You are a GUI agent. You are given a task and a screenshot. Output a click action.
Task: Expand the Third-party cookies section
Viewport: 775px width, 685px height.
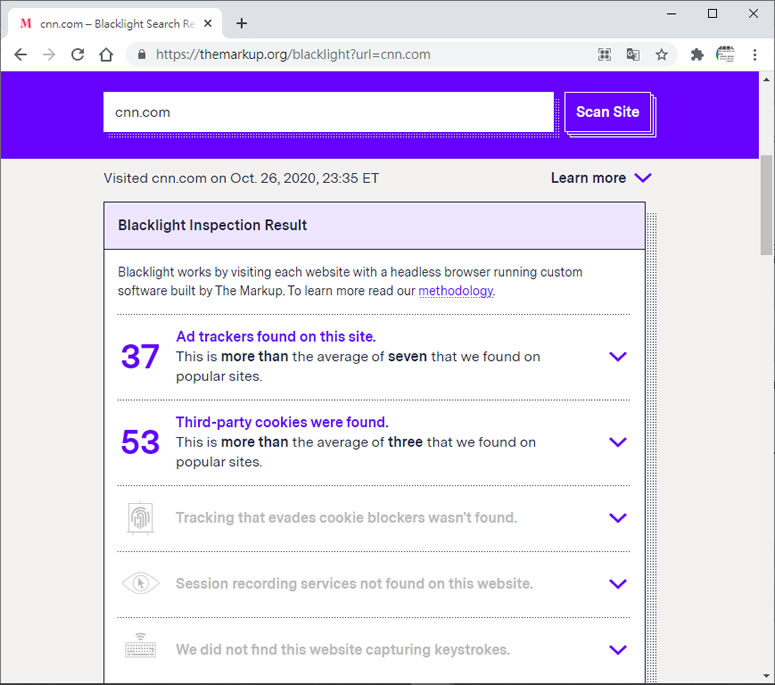pyautogui.click(x=617, y=442)
